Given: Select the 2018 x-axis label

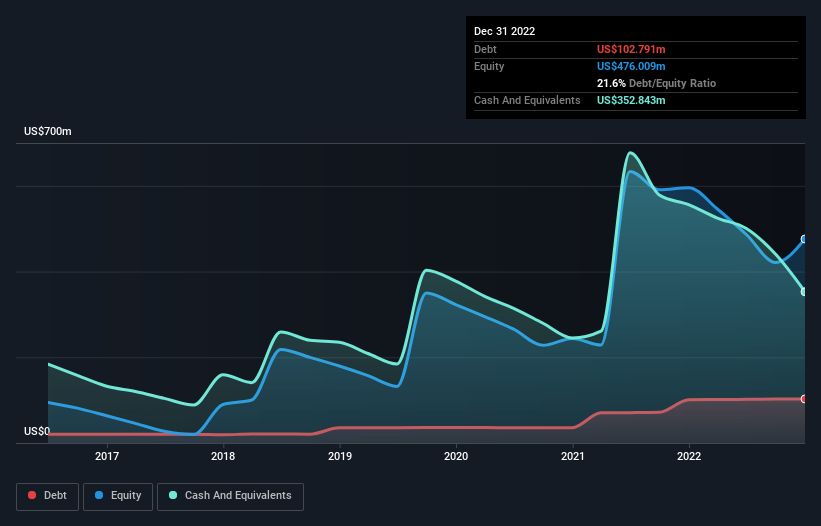Looking at the screenshot, I should click(x=223, y=456).
